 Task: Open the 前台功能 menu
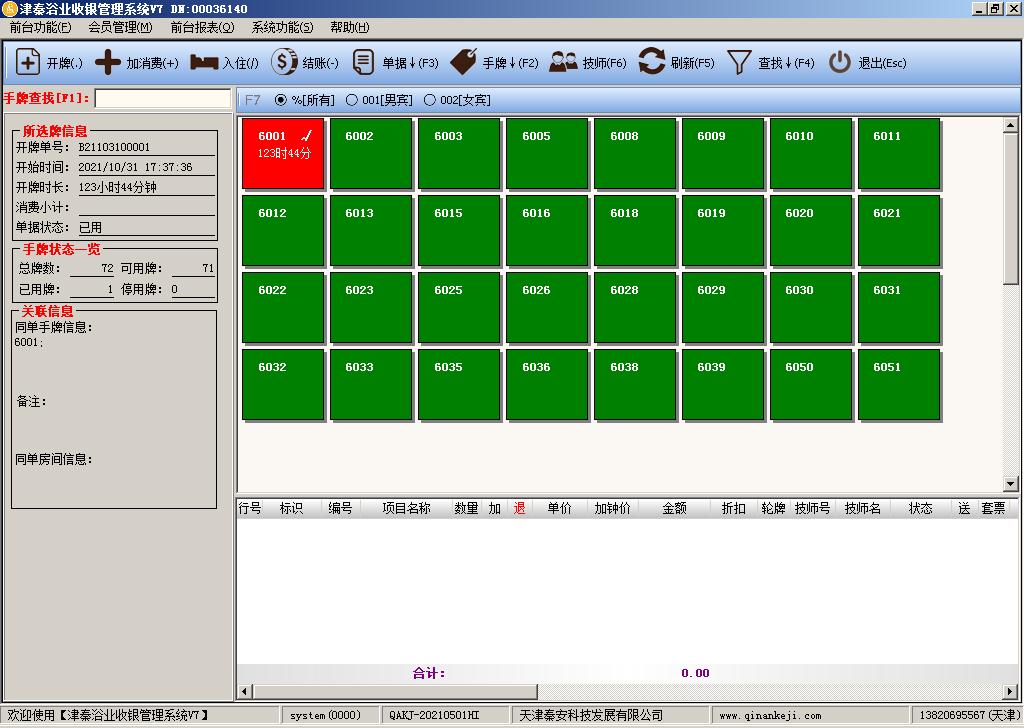[40, 27]
